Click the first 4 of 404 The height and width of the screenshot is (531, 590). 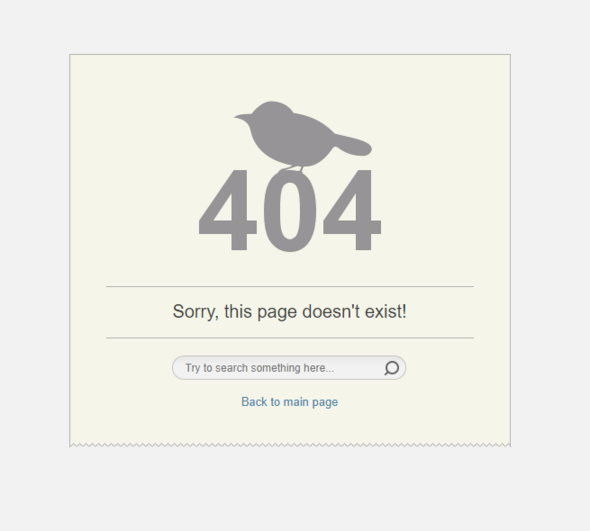228,210
